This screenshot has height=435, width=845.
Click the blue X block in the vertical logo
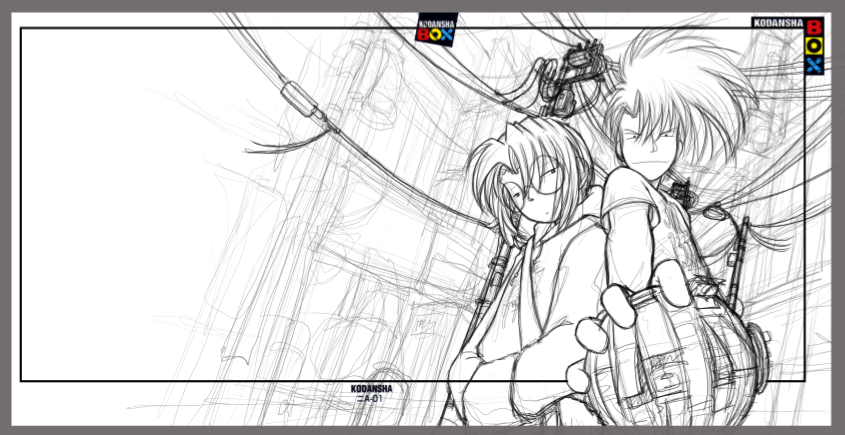[x=814, y=66]
